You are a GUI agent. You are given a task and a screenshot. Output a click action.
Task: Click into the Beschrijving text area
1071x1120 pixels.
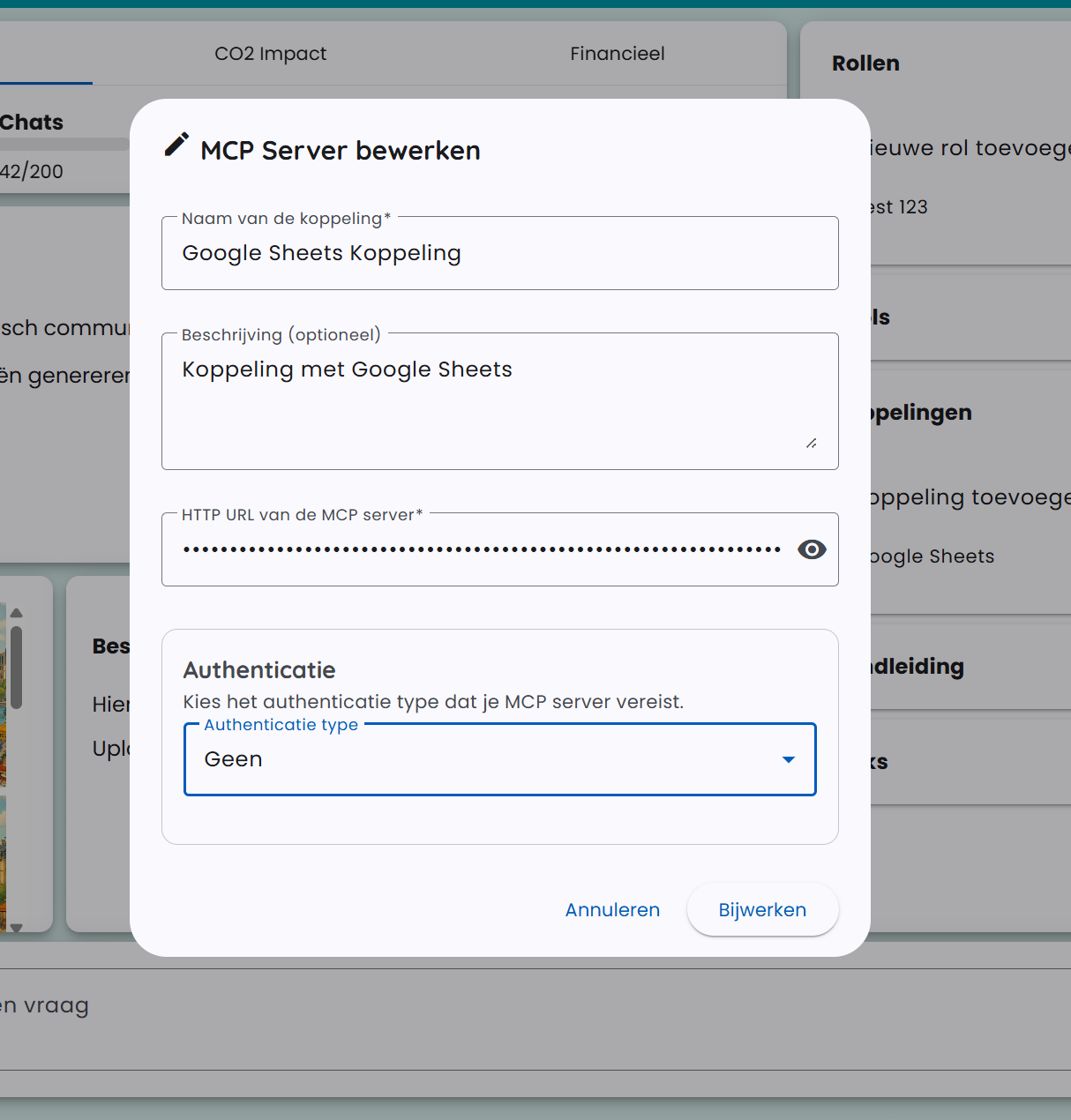coord(499,400)
